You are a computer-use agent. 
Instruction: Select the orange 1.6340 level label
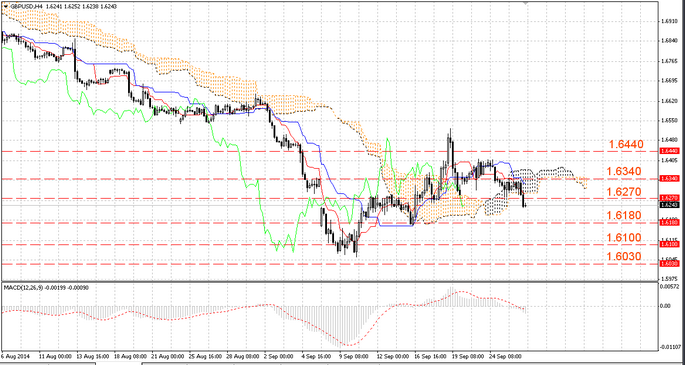pyautogui.click(x=624, y=171)
